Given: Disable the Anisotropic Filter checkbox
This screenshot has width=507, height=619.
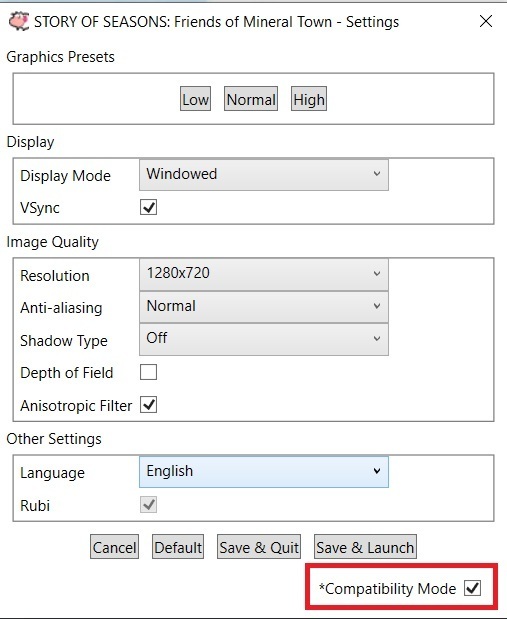Looking at the screenshot, I should tap(148, 405).
